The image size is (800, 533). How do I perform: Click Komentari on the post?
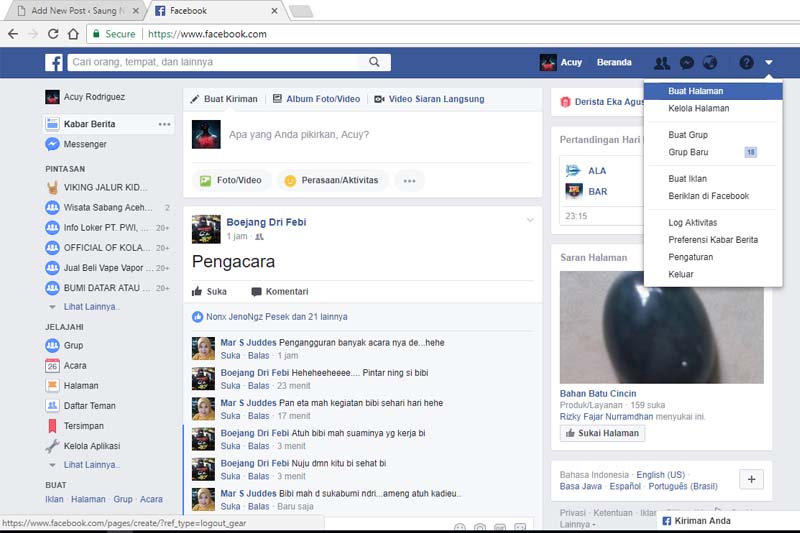pyautogui.click(x=280, y=292)
